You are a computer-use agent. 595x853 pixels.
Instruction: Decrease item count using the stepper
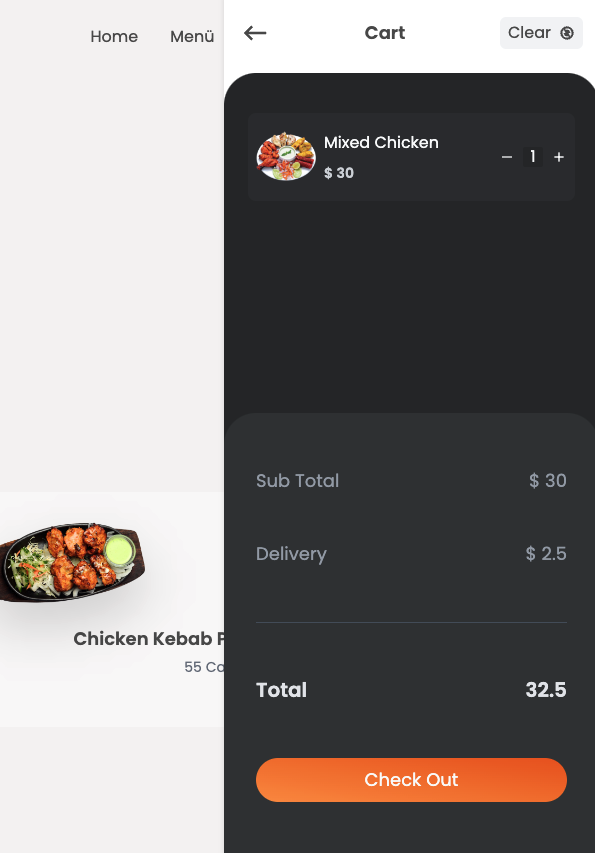point(507,157)
